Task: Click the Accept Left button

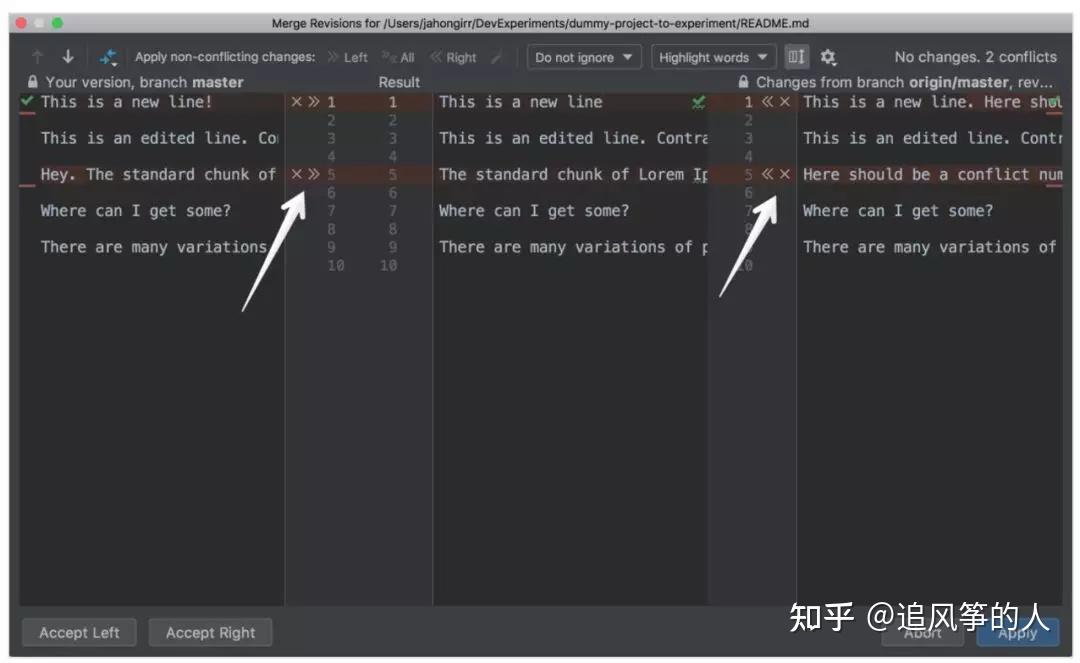Action: [x=79, y=632]
